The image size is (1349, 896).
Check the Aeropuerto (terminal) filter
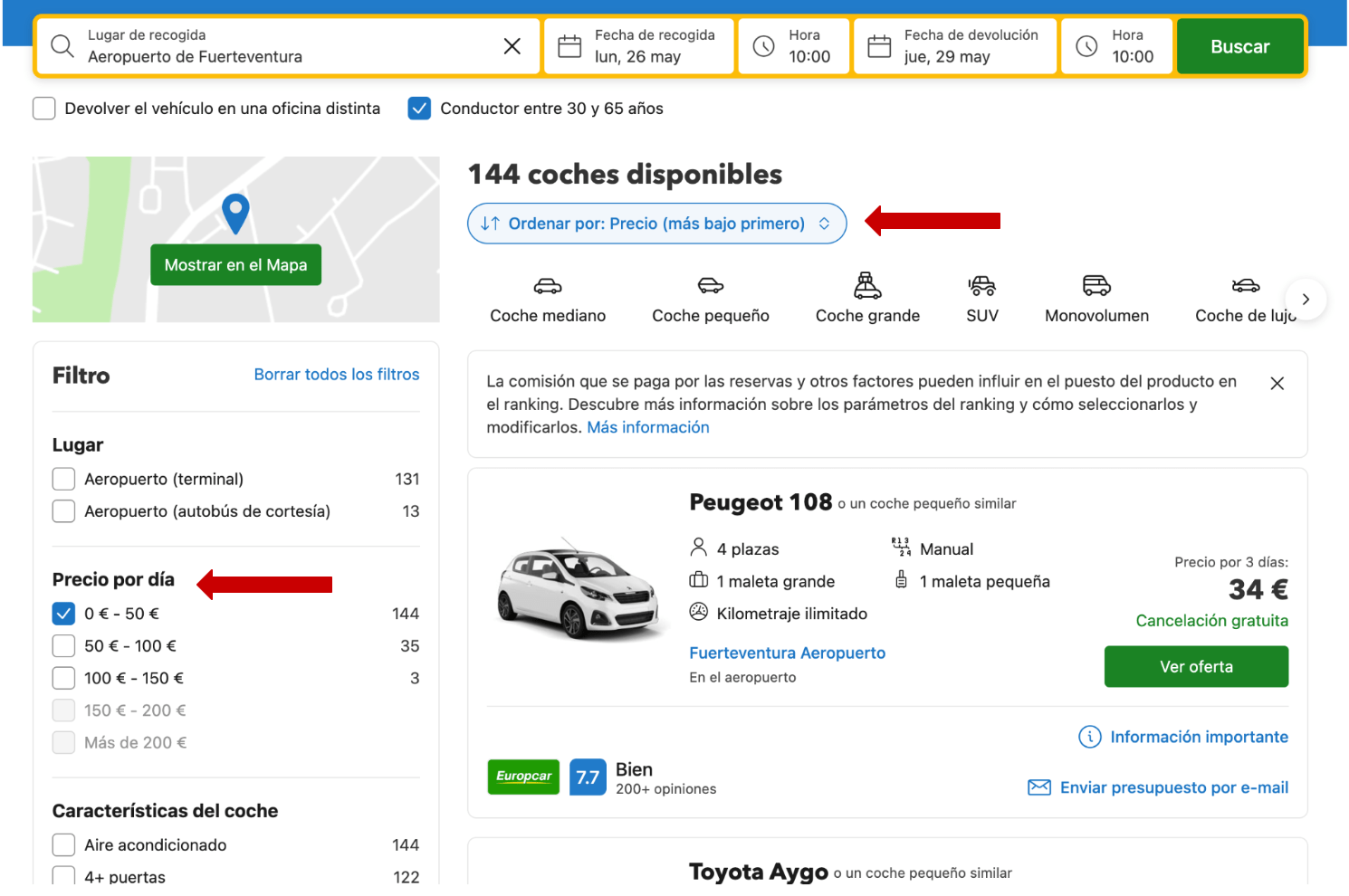coord(63,479)
